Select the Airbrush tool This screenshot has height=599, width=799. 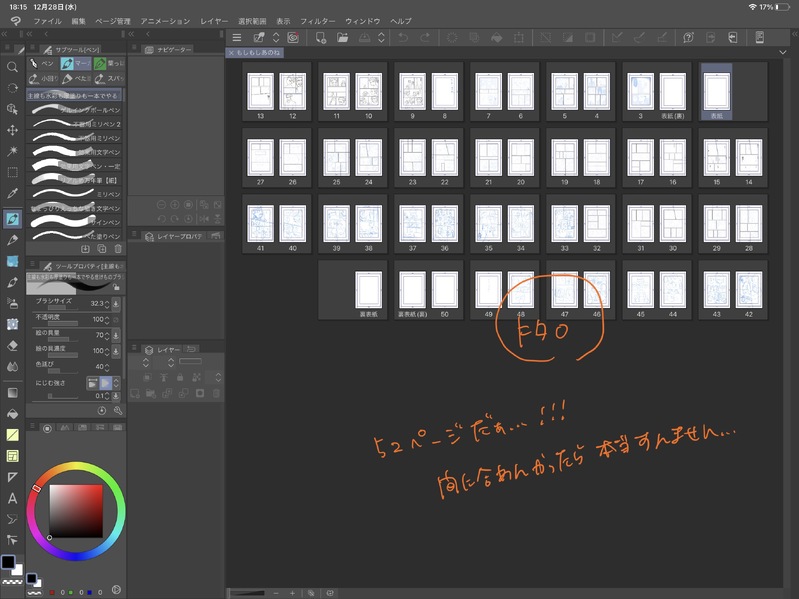[x=12, y=304]
